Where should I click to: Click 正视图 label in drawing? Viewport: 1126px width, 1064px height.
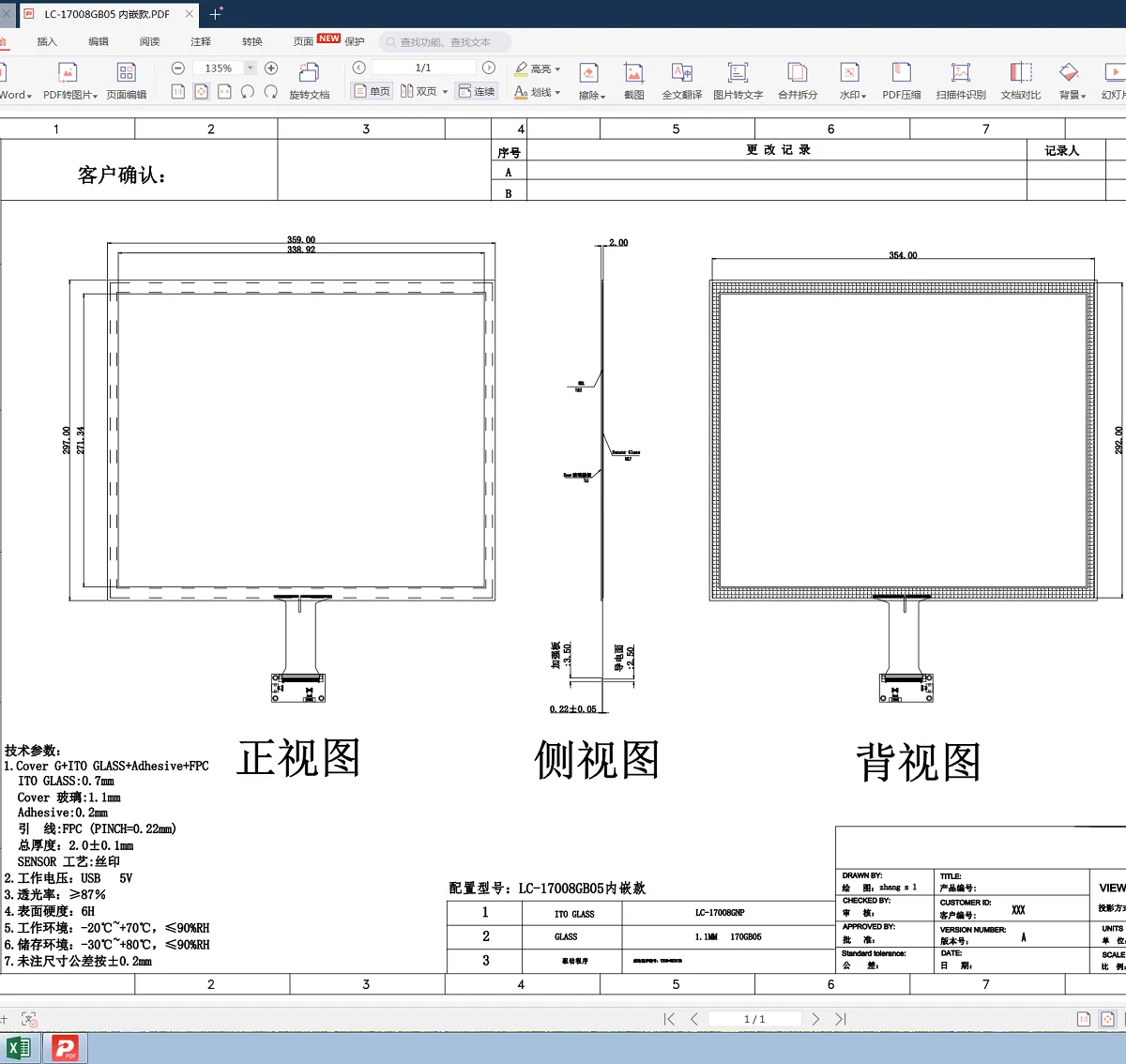298,757
